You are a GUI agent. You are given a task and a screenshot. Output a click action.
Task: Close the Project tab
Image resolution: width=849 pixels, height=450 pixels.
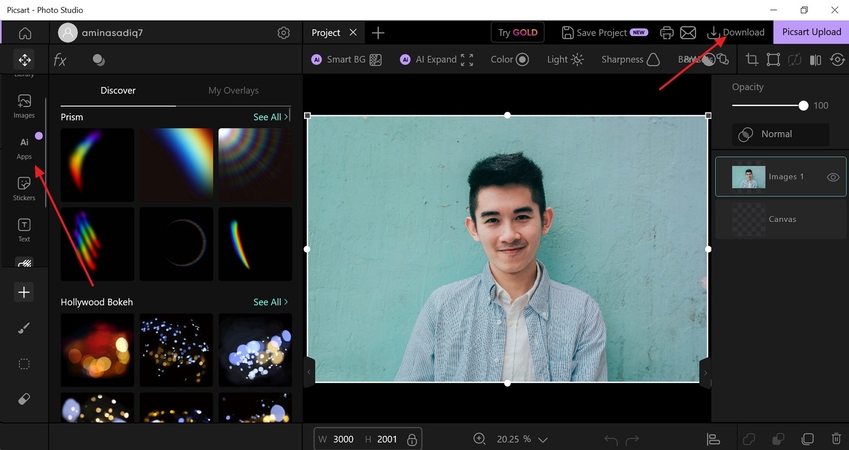[x=353, y=32]
